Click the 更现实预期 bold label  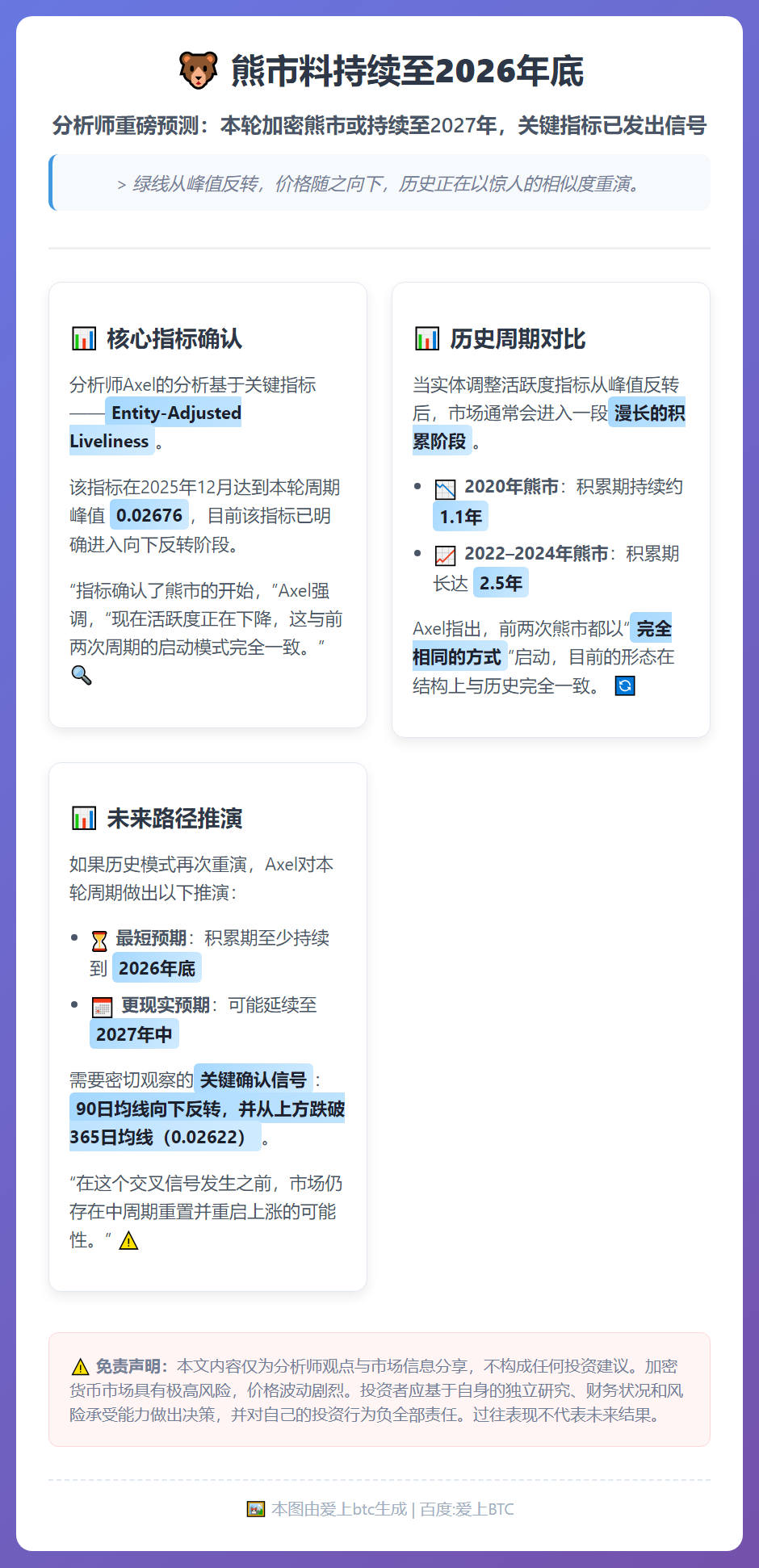click(x=166, y=1004)
